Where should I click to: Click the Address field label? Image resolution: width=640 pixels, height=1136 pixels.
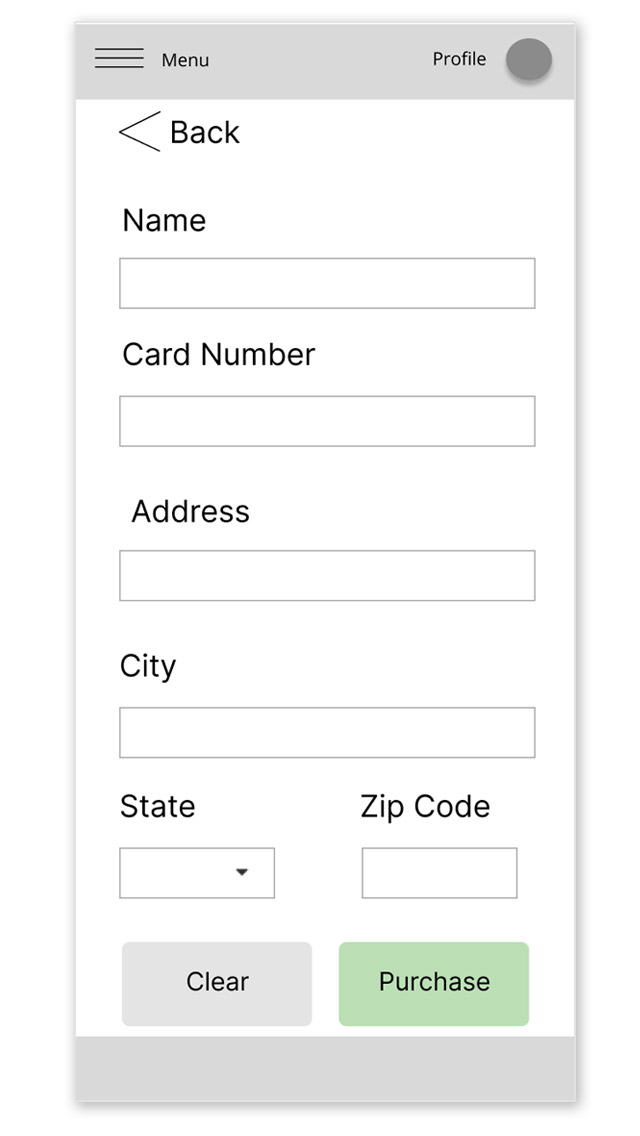tap(190, 512)
